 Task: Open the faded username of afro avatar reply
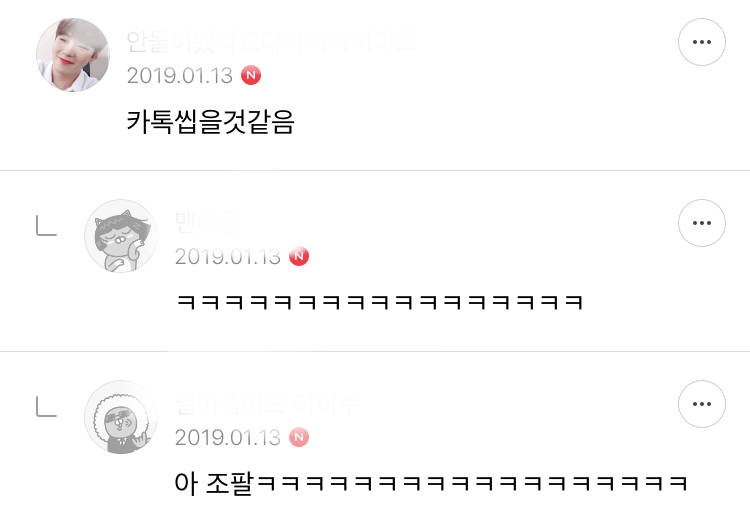coord(266,403)
